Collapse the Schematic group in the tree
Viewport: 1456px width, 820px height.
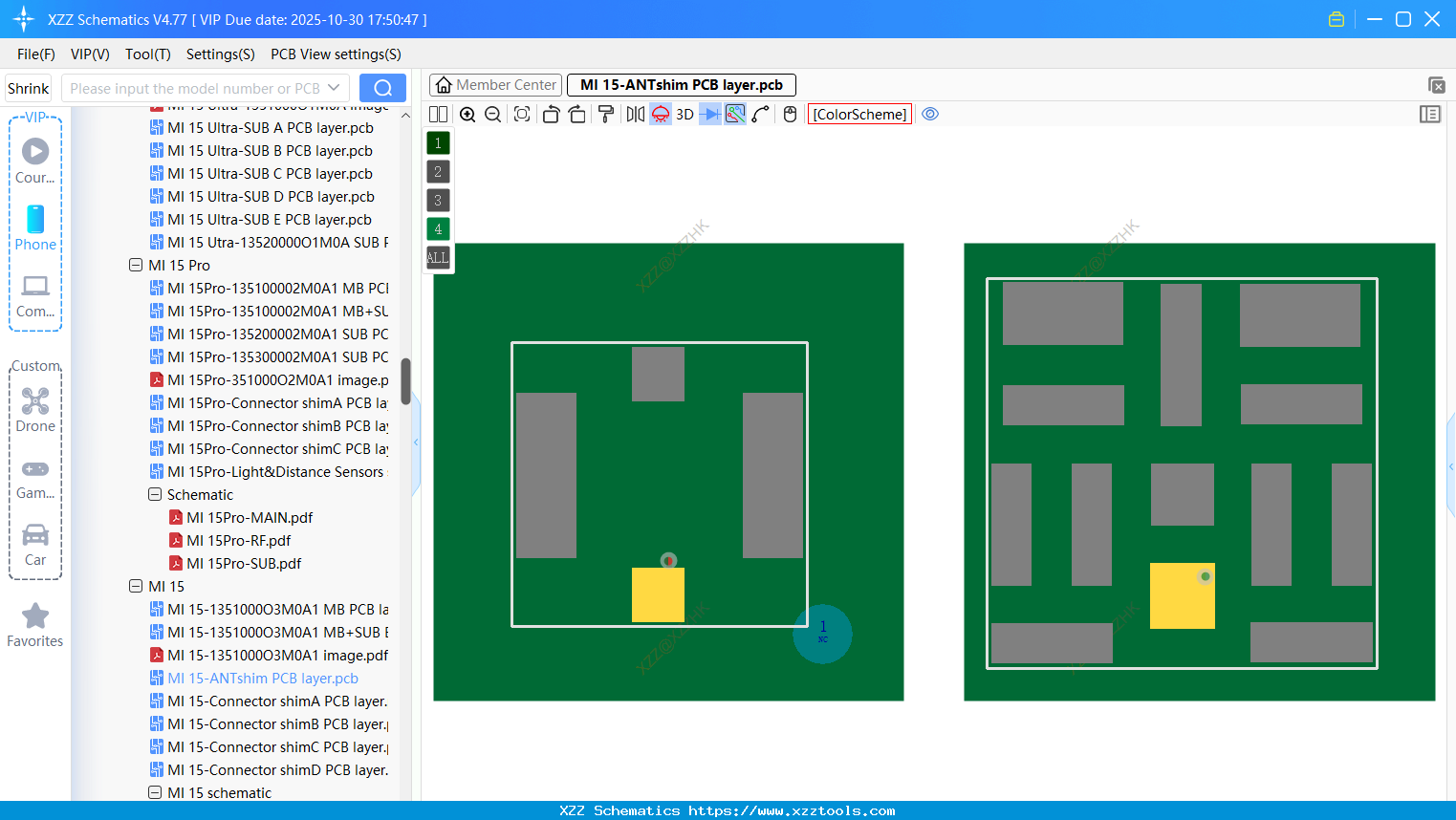pos(155,494)
